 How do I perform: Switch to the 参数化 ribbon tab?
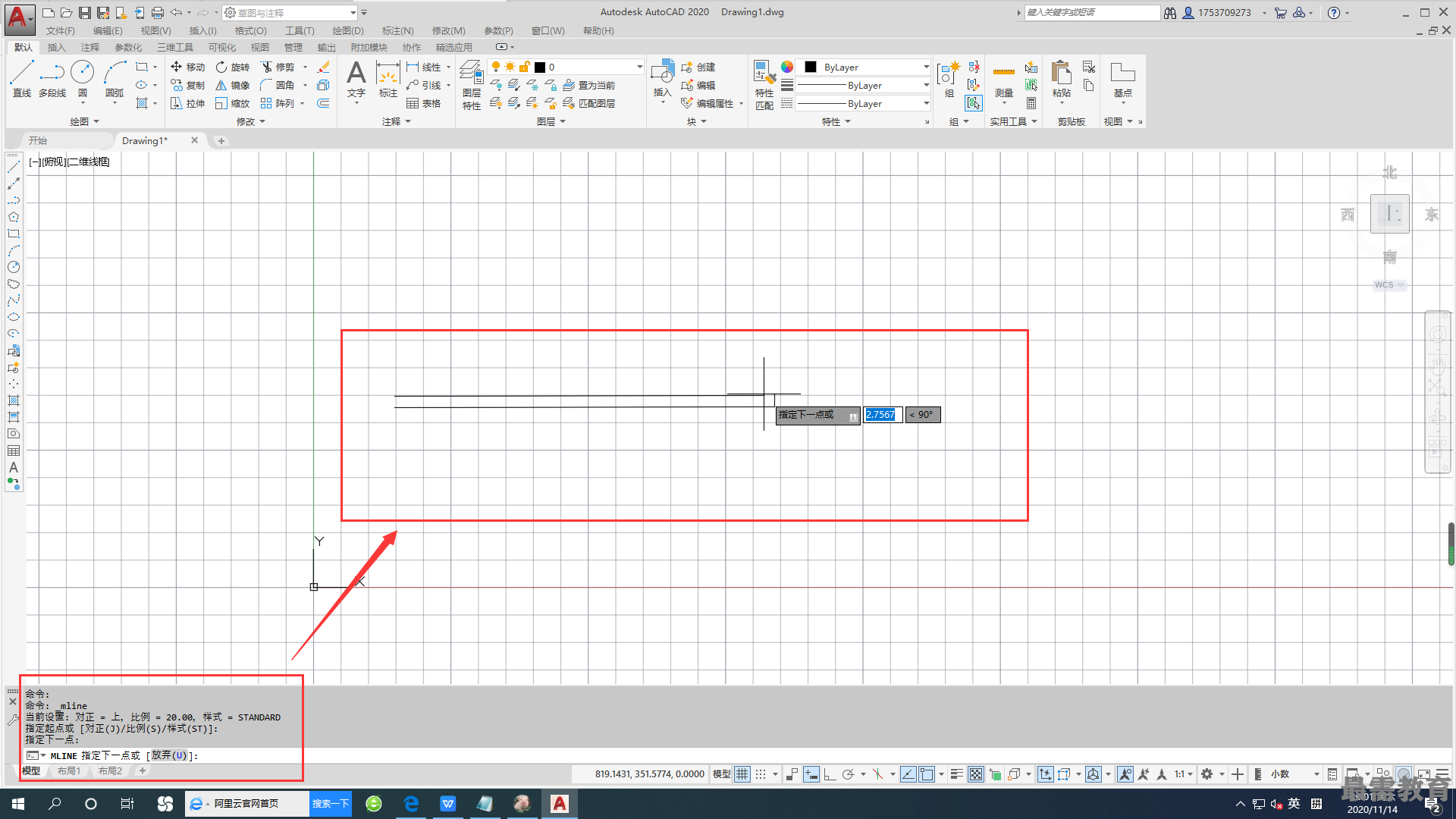[x=128, y=47]
